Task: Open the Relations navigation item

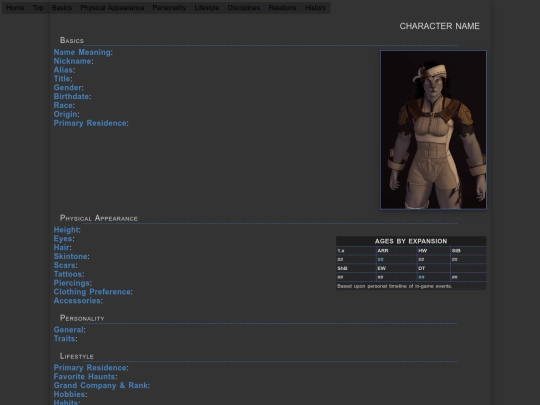Action: pyautogui.click(x=282, y=8)
